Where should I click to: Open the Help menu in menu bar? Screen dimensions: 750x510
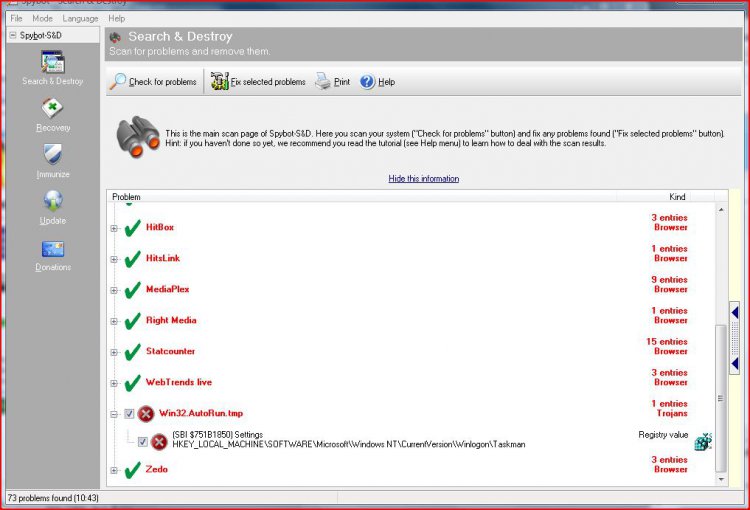[116, 18]
